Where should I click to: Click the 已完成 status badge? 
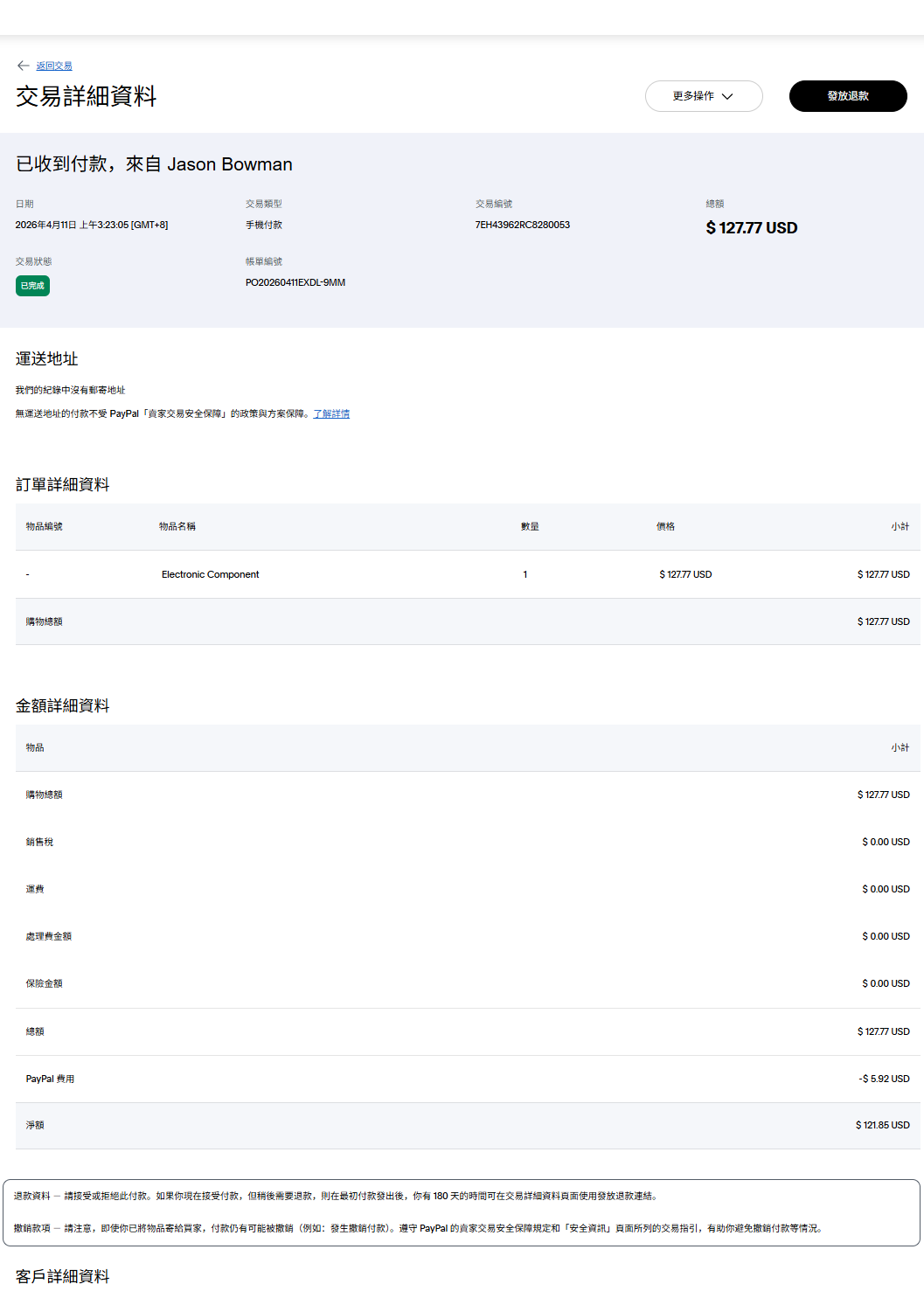click(x=32, y=286)
